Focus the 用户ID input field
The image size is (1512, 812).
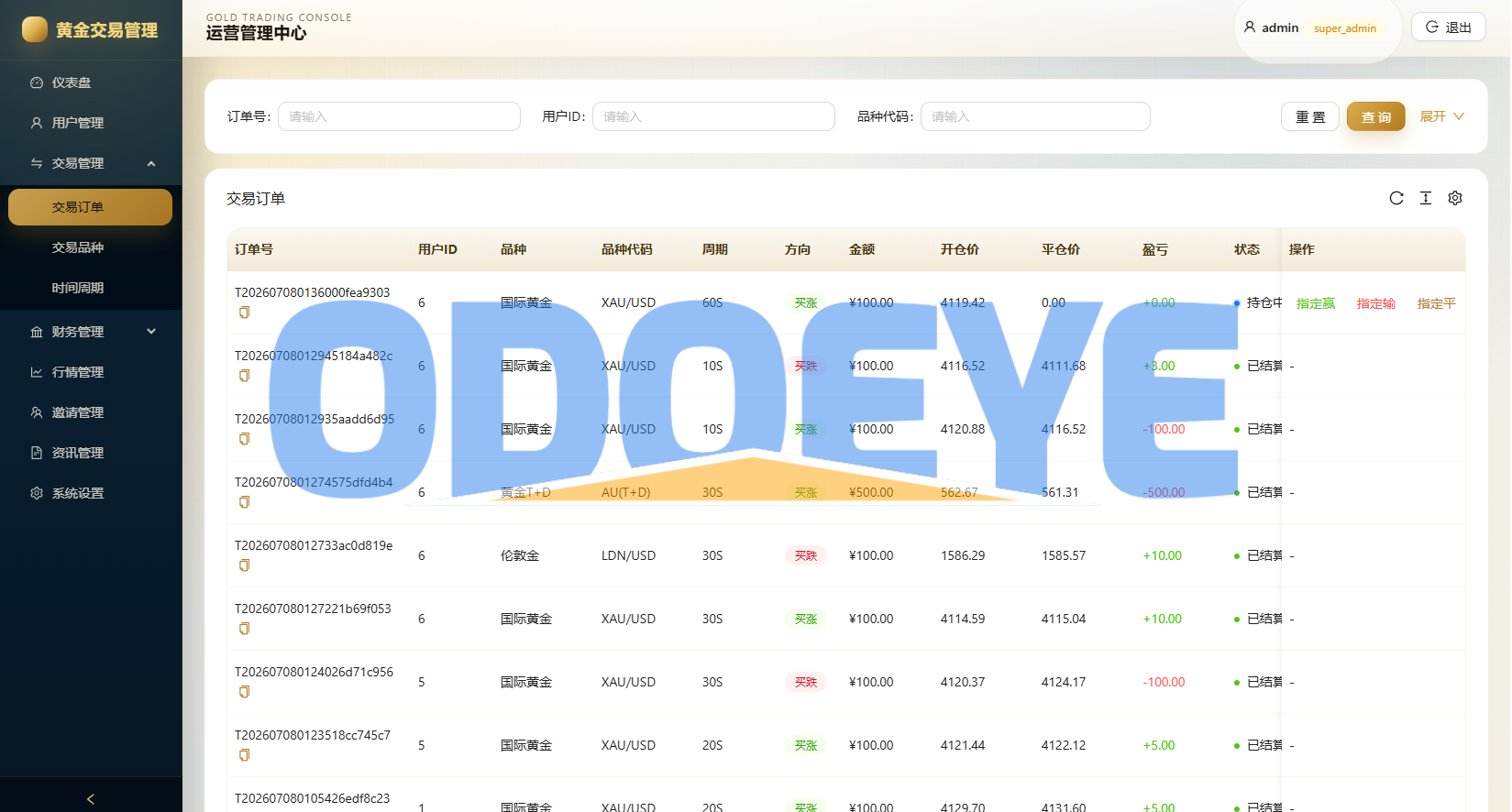coord(714,116)
